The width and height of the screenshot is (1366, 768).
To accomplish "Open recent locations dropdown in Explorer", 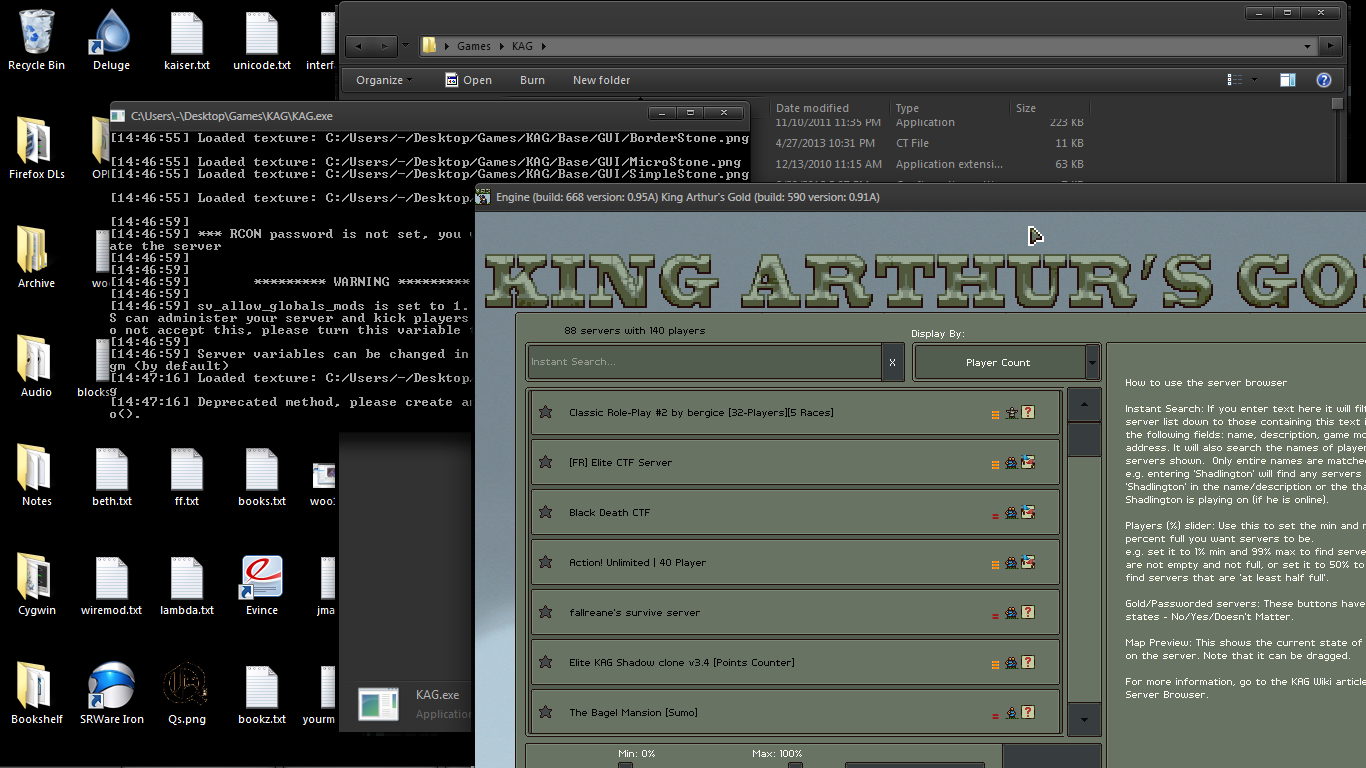I will click(405, 46).
